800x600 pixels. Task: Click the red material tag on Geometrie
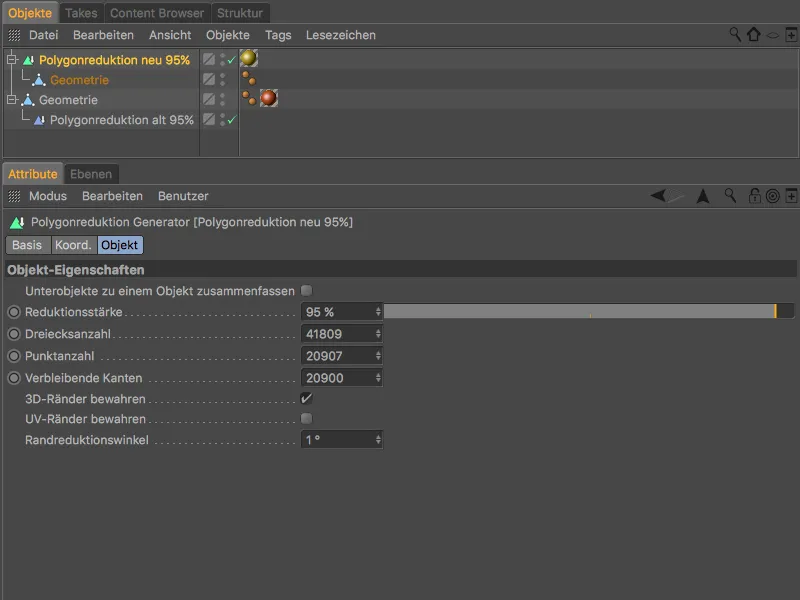pyautogui.click(x=269, y=98)
